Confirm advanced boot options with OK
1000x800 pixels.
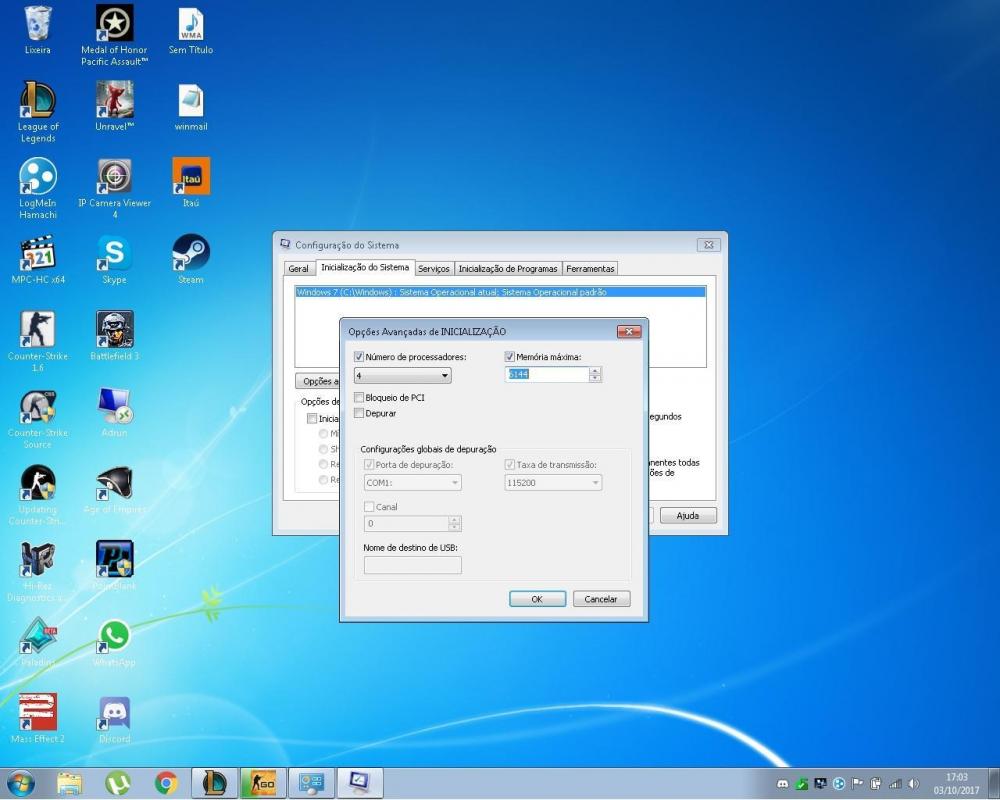(x=537, y=599)
